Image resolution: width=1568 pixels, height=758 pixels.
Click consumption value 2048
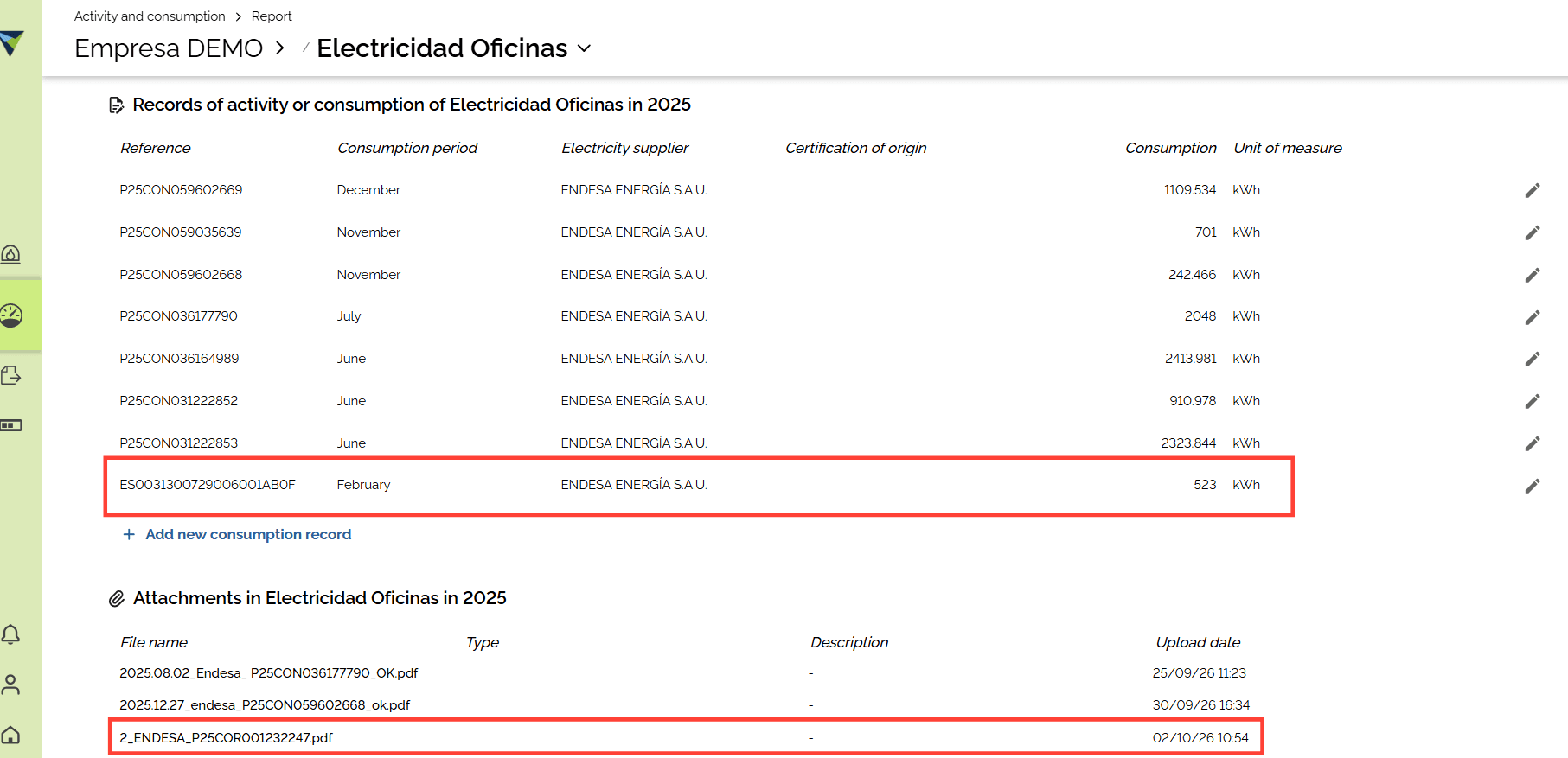coord(1200,316)
